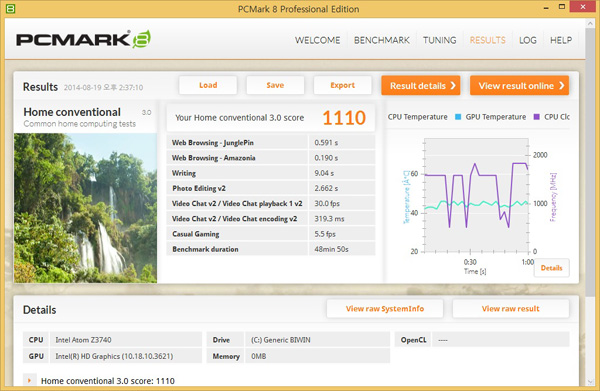Screen dimensions: 600x391
Task: Load a saved result file
Action: tap(208, 85)
